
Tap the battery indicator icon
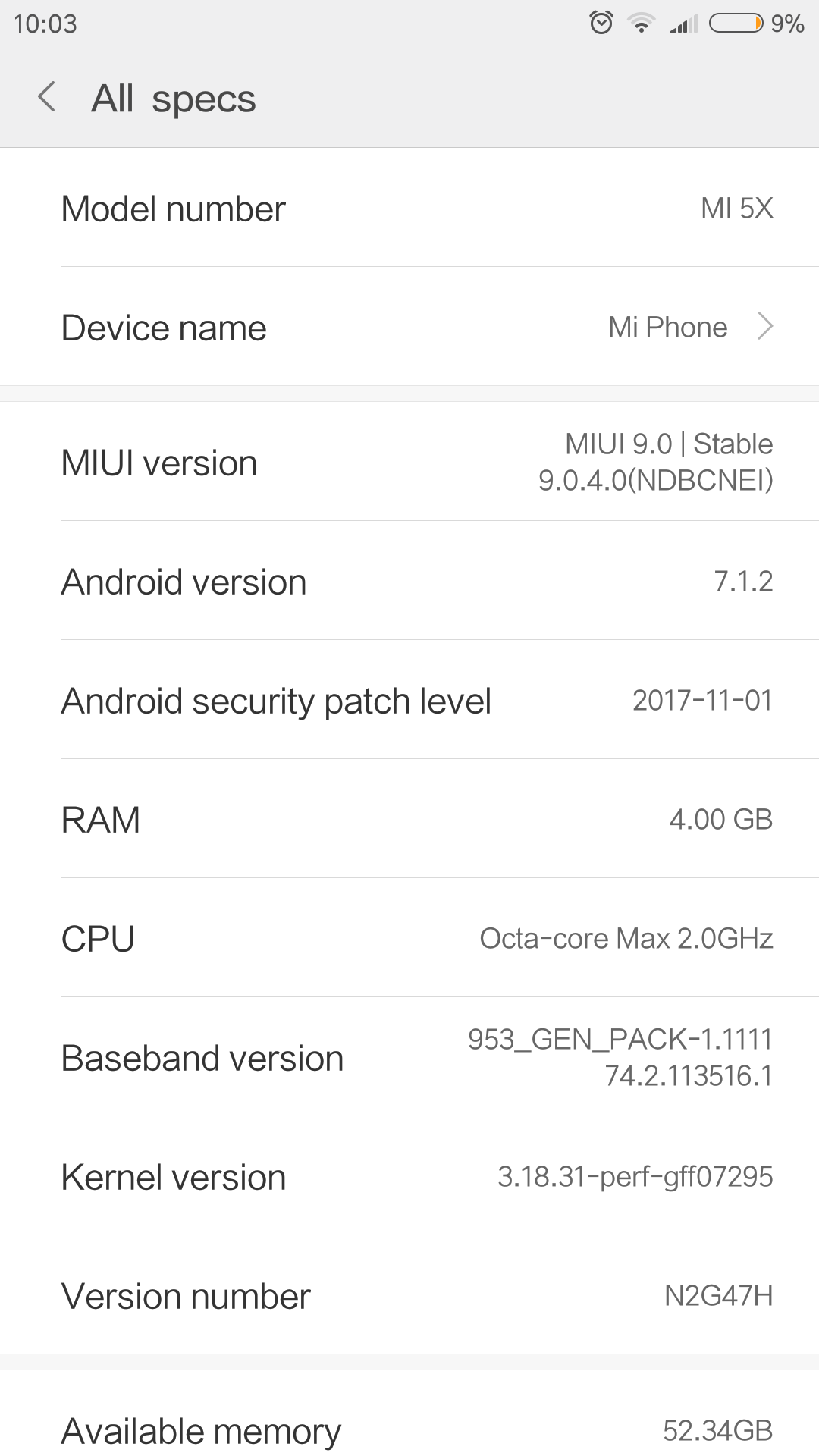[735, 24]
